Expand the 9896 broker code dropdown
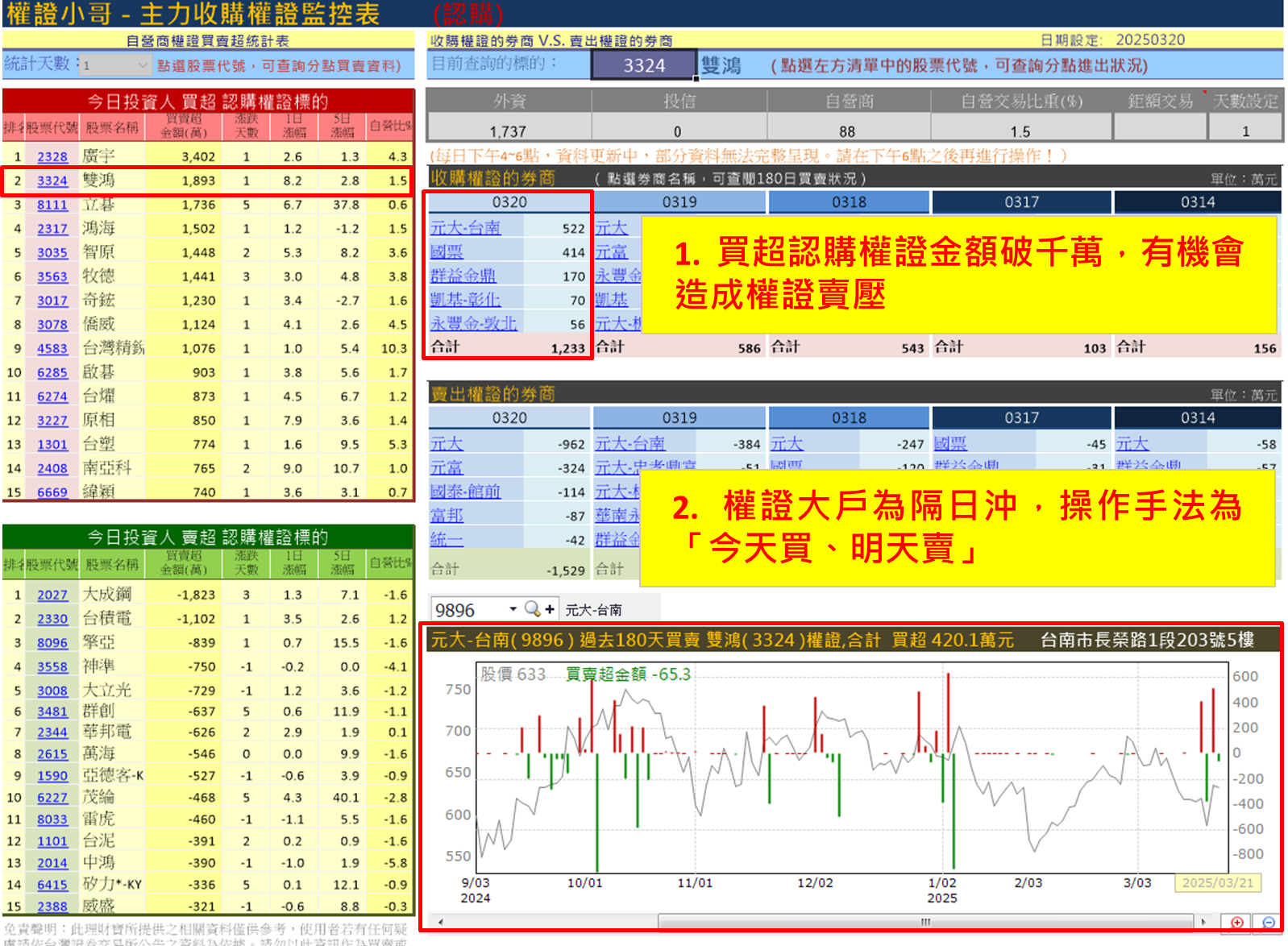 pyautogui.click(x=513, y=609)
